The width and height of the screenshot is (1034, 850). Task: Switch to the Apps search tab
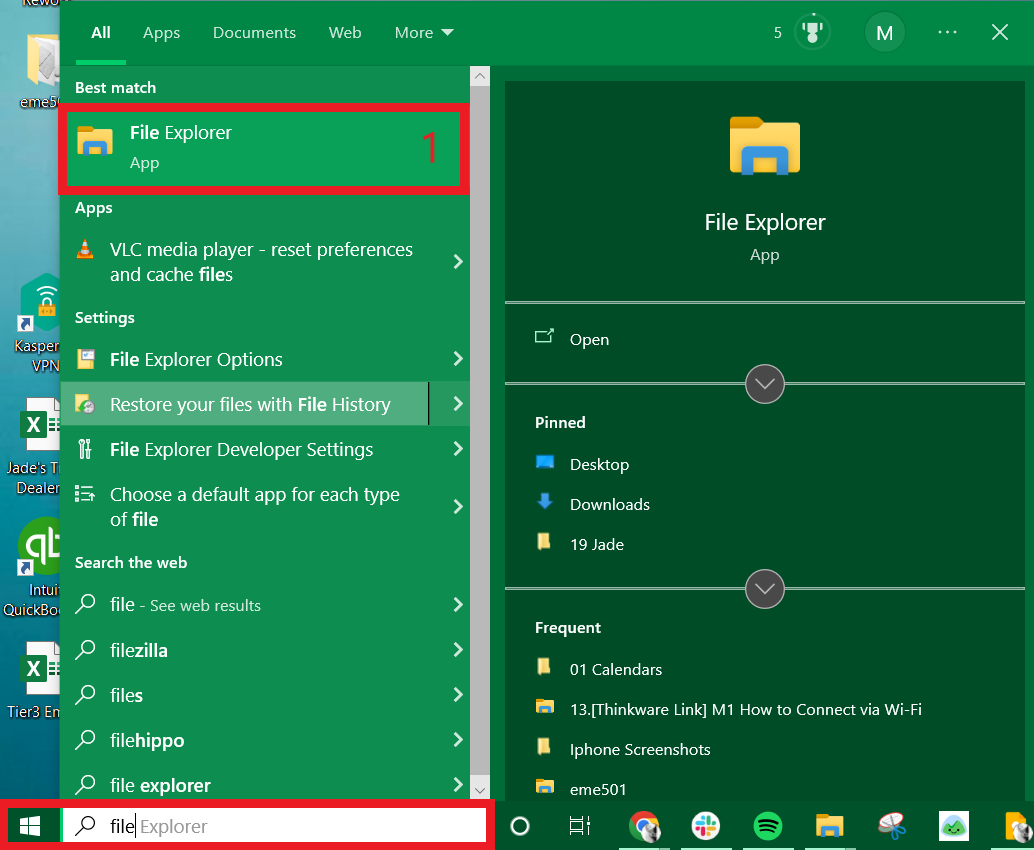click(x=162, y=32)
